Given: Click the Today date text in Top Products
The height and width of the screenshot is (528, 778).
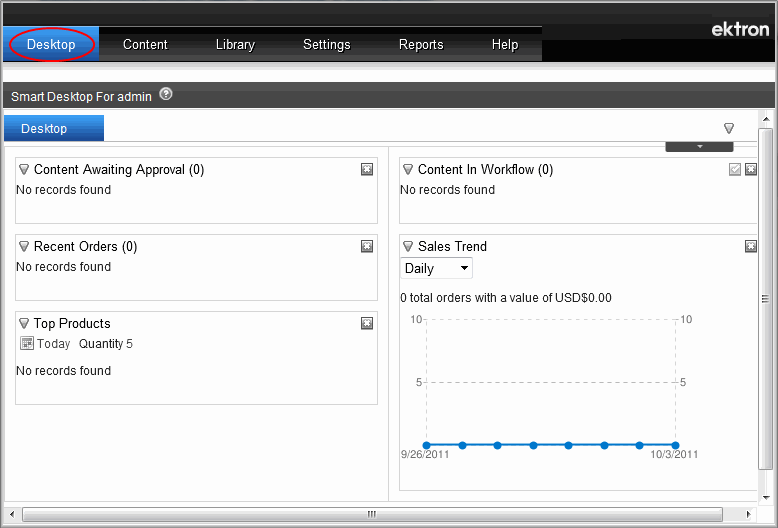Looking at the screenshot, I should 54,343.
